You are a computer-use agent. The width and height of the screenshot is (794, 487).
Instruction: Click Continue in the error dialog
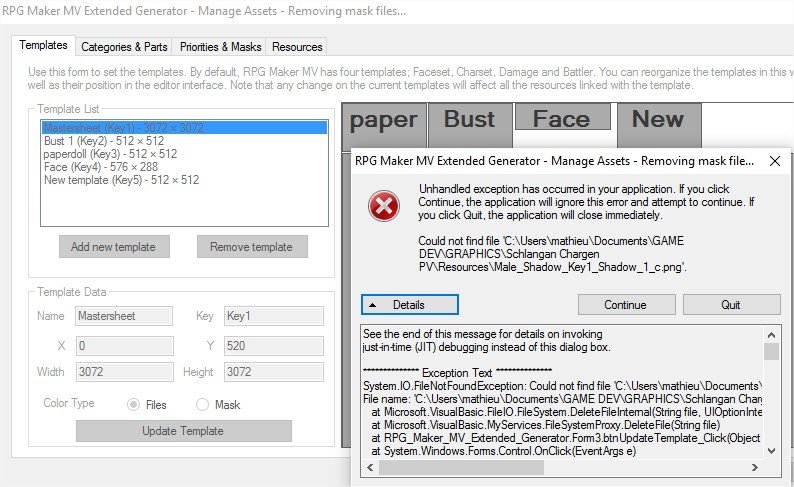tap(626, 305)
